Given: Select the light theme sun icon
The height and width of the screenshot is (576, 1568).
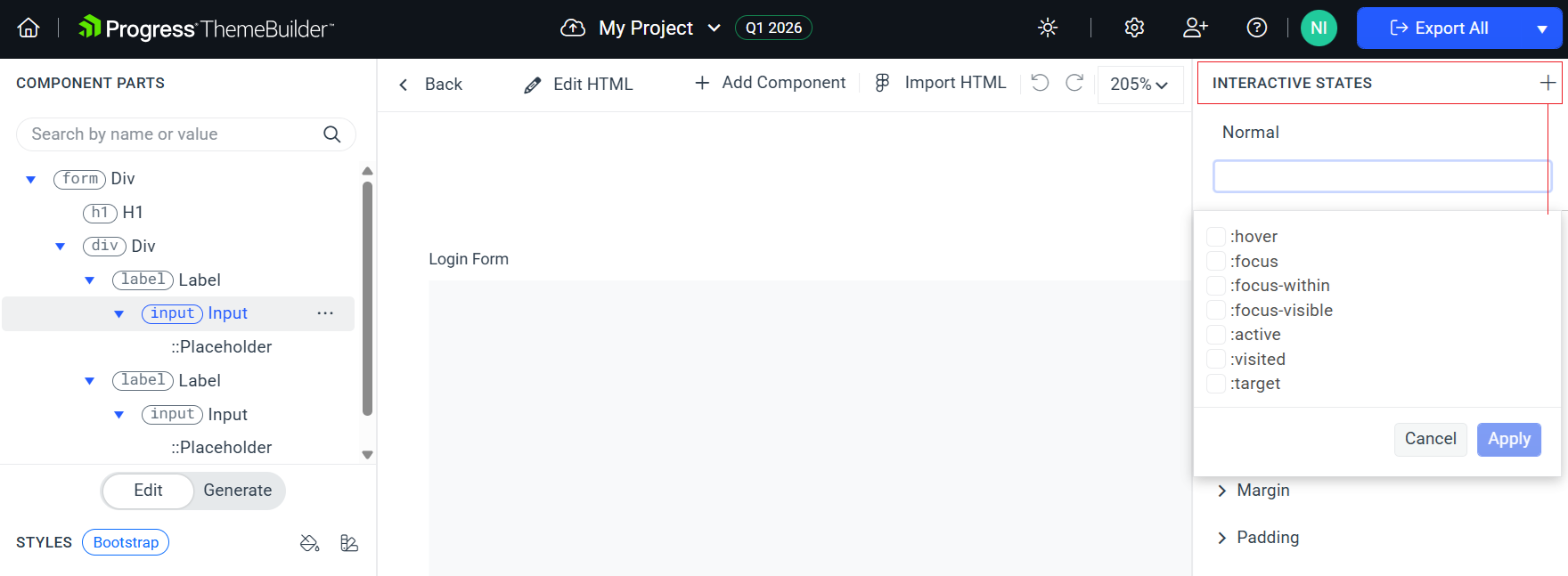Looking at the screenshot, I should click(x=1047, y=28).
